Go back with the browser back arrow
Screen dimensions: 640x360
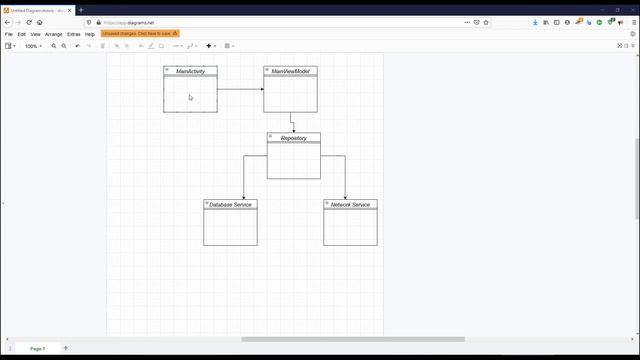[x=8, y=22]
